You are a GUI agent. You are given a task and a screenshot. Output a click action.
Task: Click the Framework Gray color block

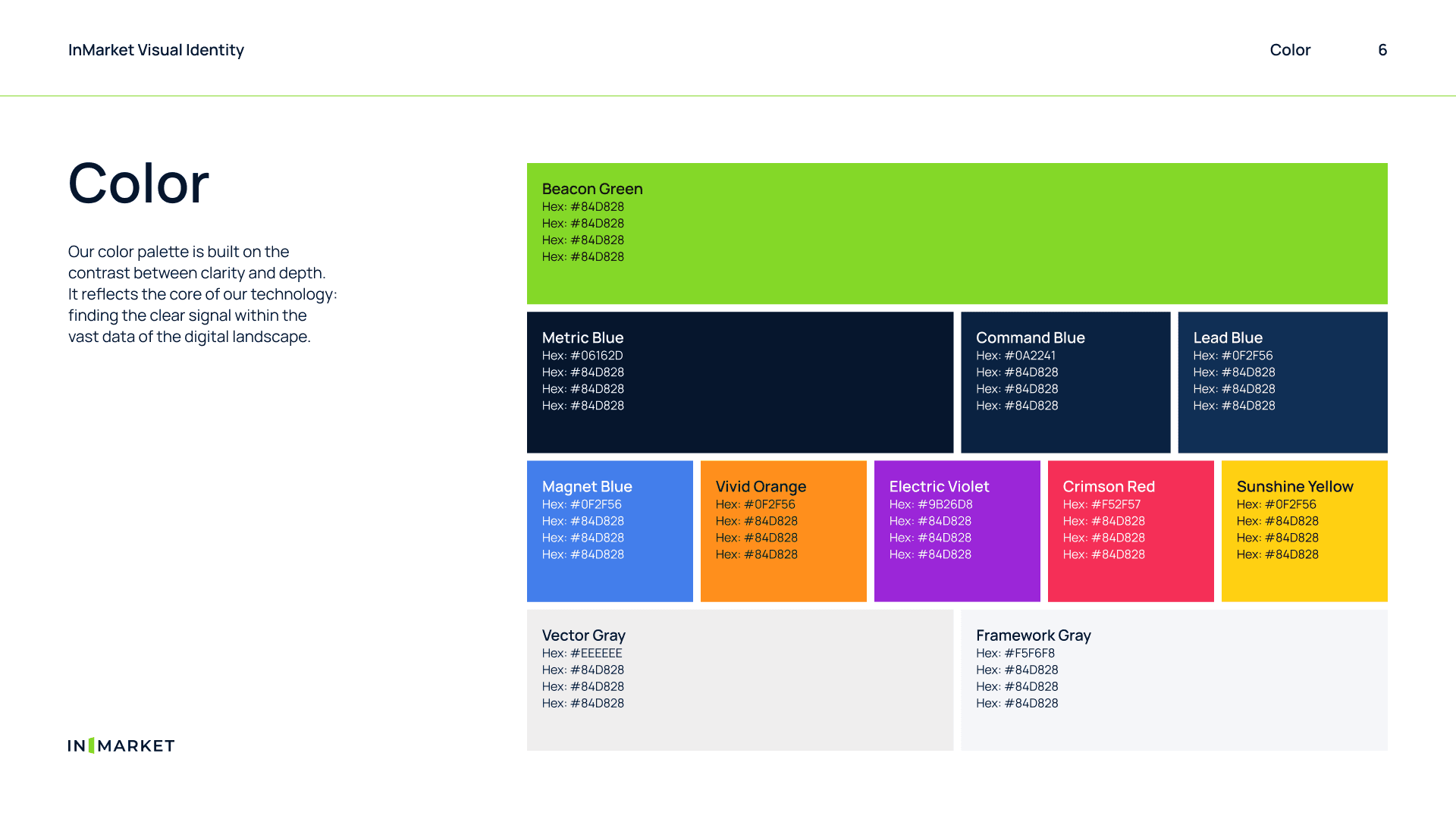pyautogui.click(x=1173, y=680)
